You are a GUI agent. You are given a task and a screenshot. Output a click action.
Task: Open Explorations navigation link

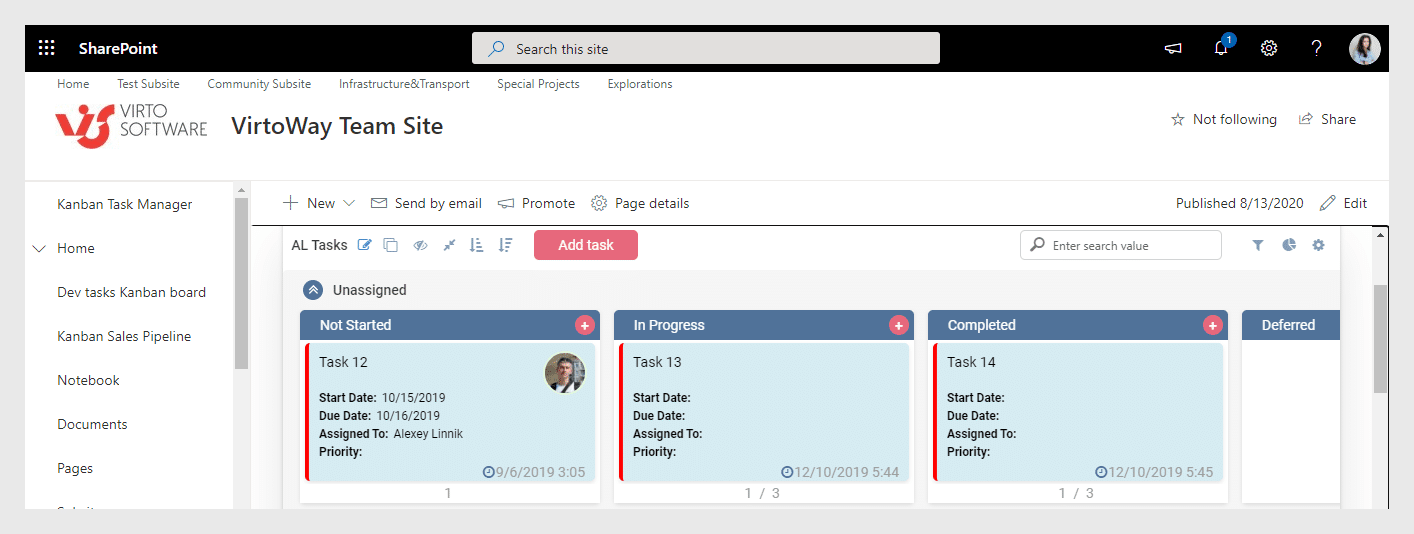click(640, 84)
